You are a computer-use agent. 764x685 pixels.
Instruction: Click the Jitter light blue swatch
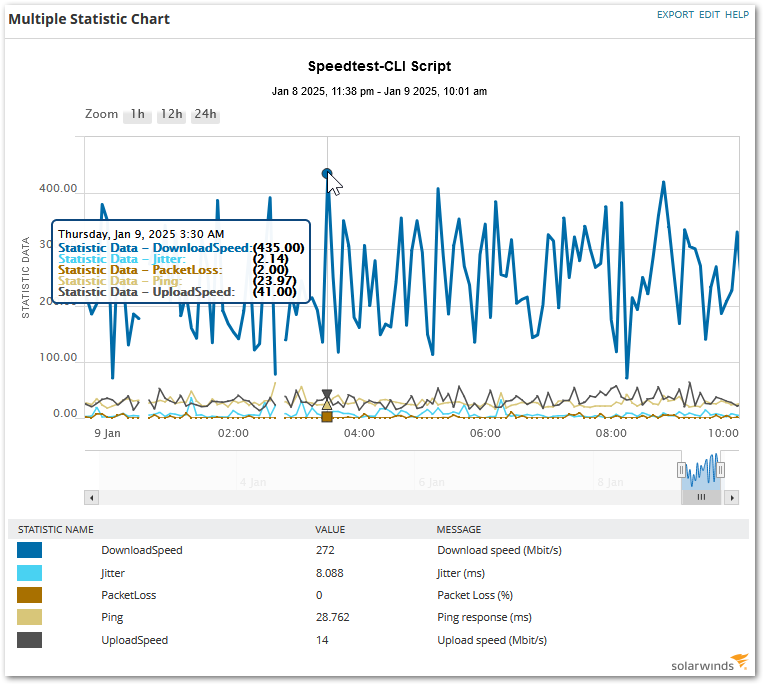click(x=29, y=573)
